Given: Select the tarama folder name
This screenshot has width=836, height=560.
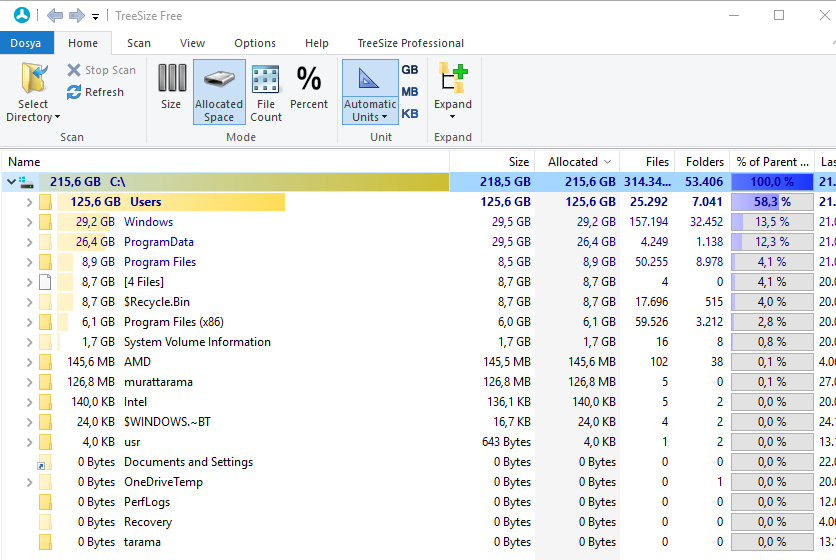Looking at the screenshot, I should (142, 542).
